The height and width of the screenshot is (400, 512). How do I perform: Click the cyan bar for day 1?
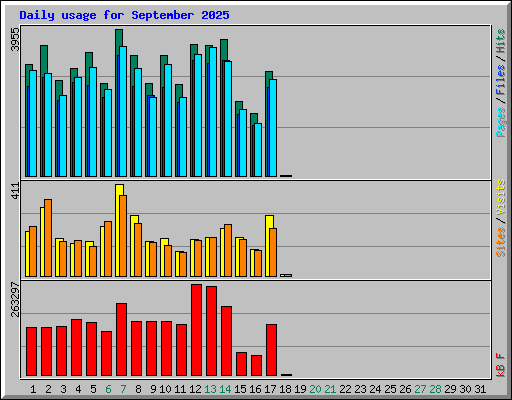click(33, 123)
